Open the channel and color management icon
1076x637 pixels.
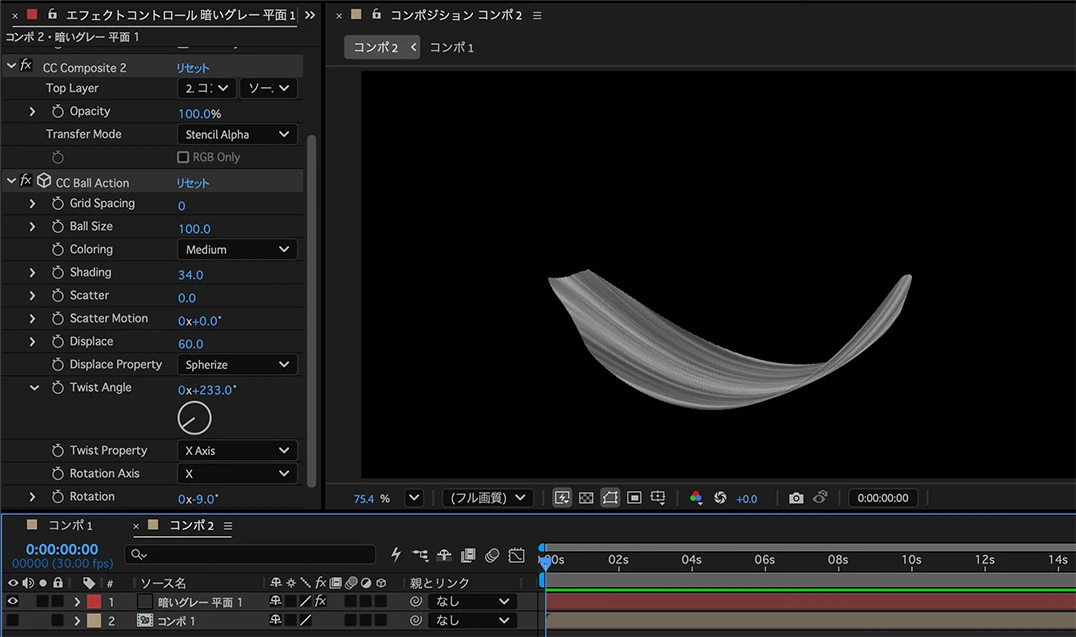pos(696,498)
